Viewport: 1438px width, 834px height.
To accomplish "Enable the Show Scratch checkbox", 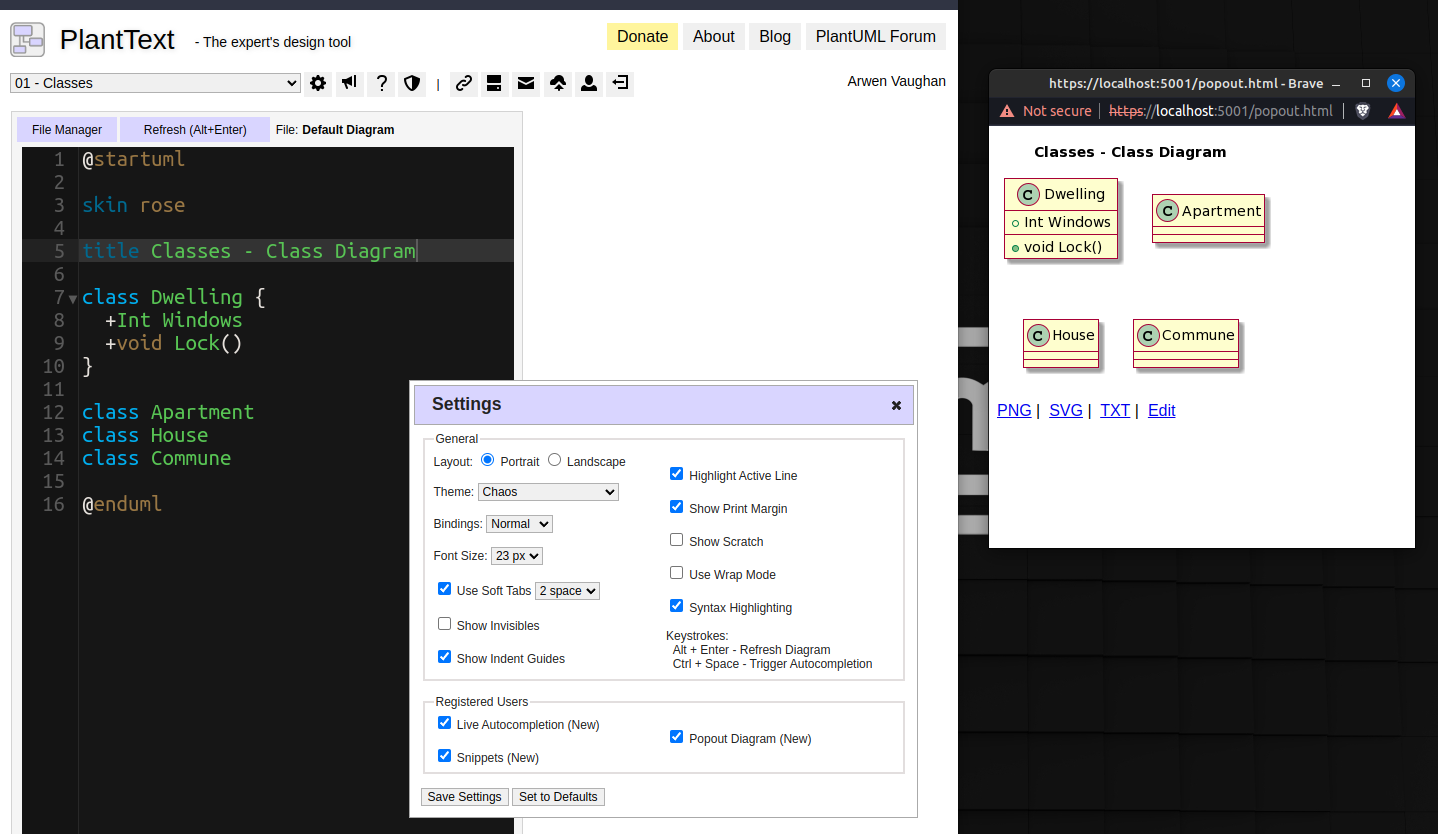I will click(676, 539).
